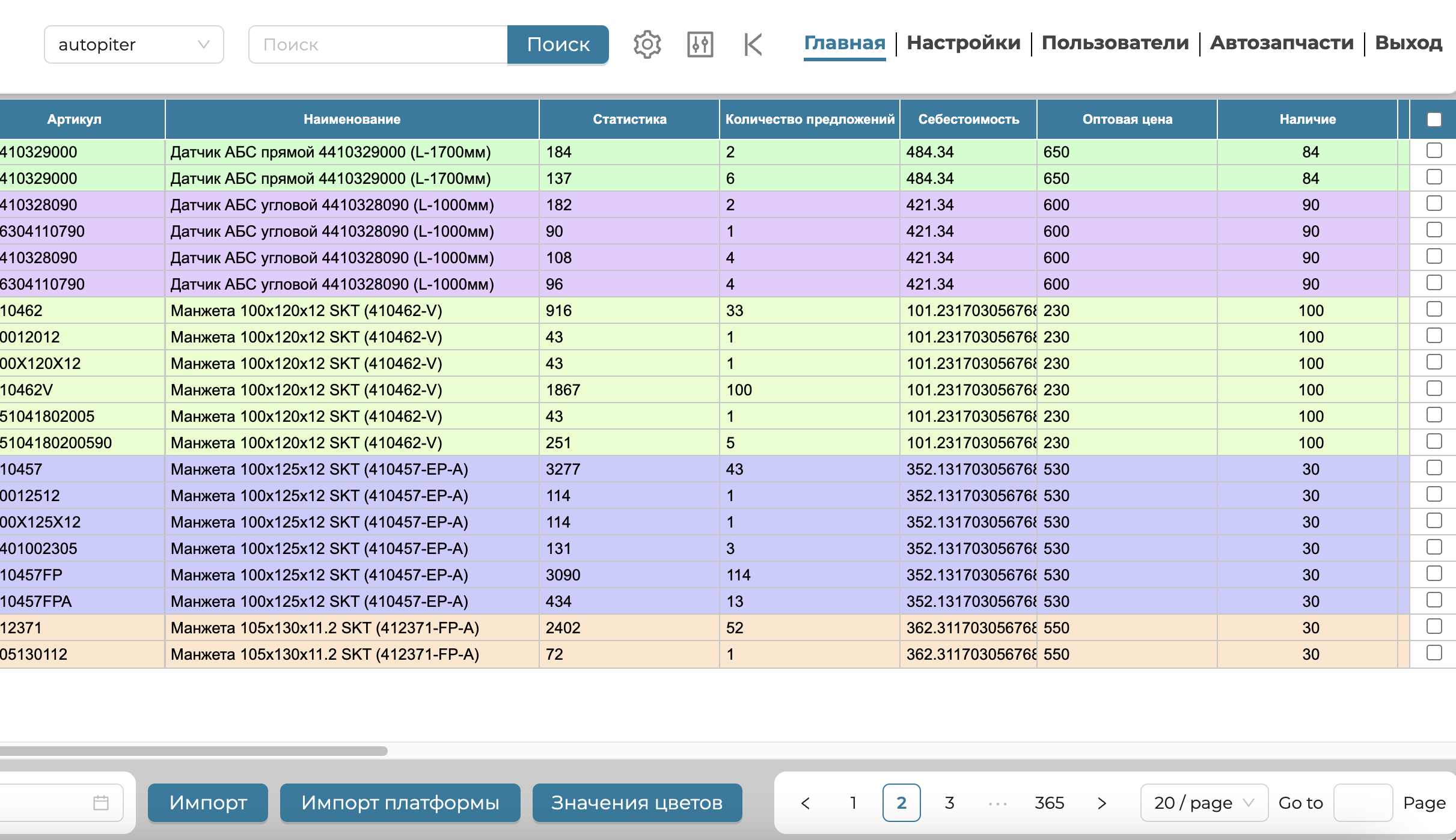Open the sliders filter icon
Image resolution: width=1456 pixels, height=840 pixels.
click(700, 44)
